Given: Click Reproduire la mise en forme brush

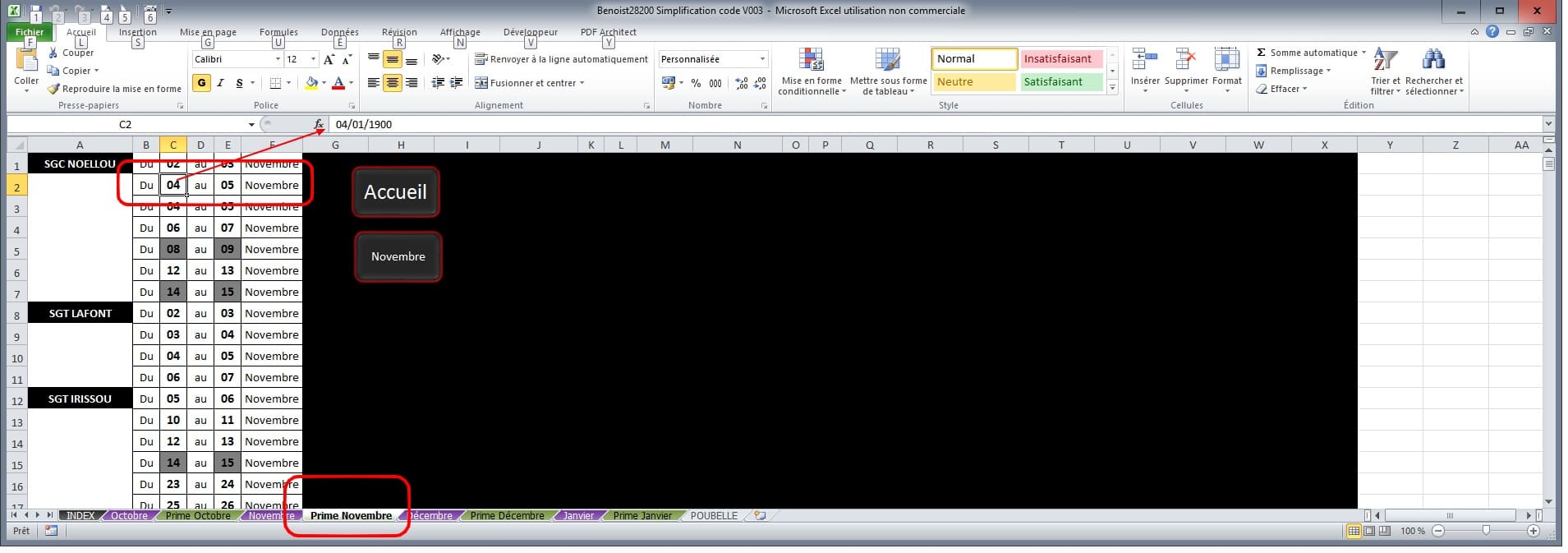Looking at the screenshot, I should [53, 89].
